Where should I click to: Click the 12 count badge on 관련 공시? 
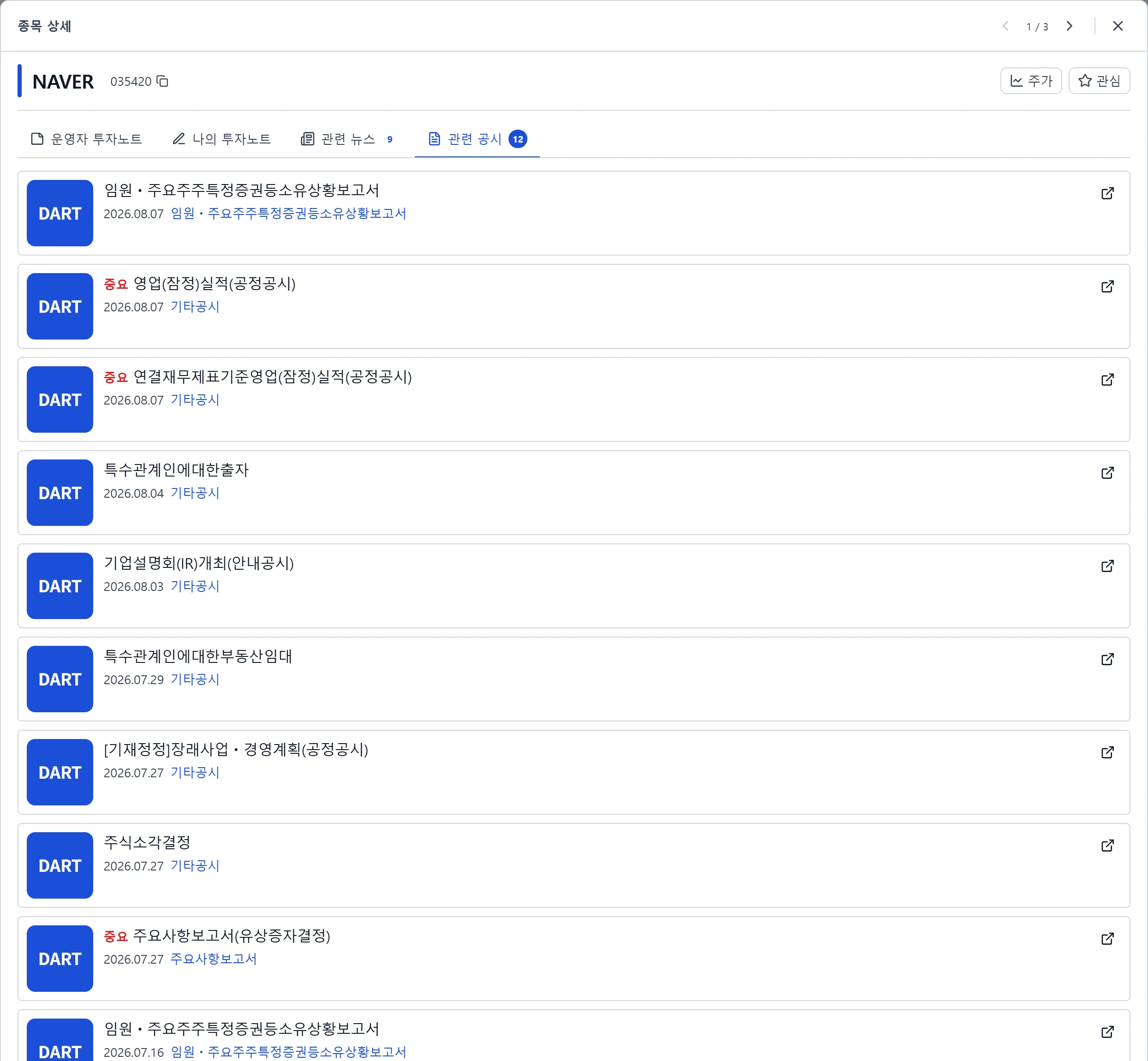coord(517,139)
